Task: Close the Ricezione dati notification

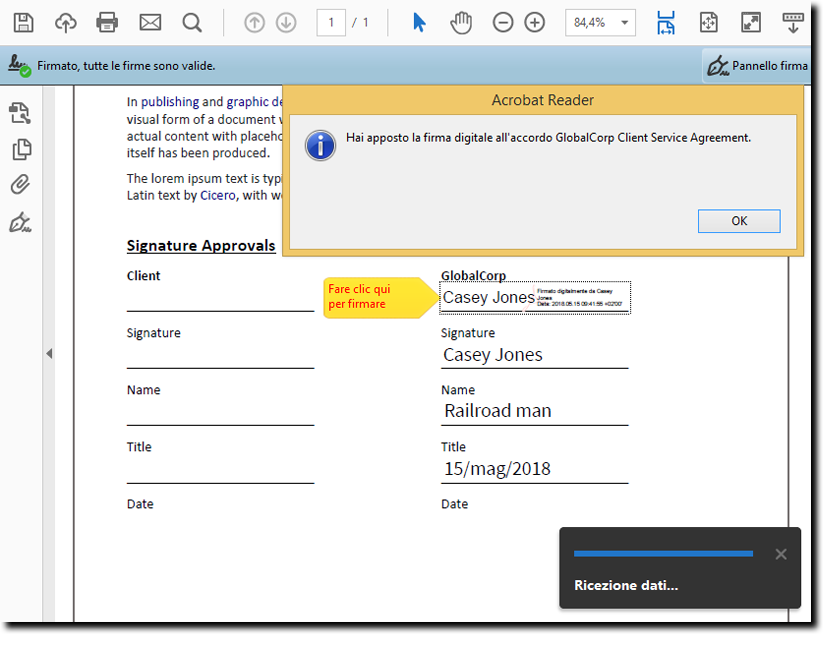Action: click(x=781, y=554)
